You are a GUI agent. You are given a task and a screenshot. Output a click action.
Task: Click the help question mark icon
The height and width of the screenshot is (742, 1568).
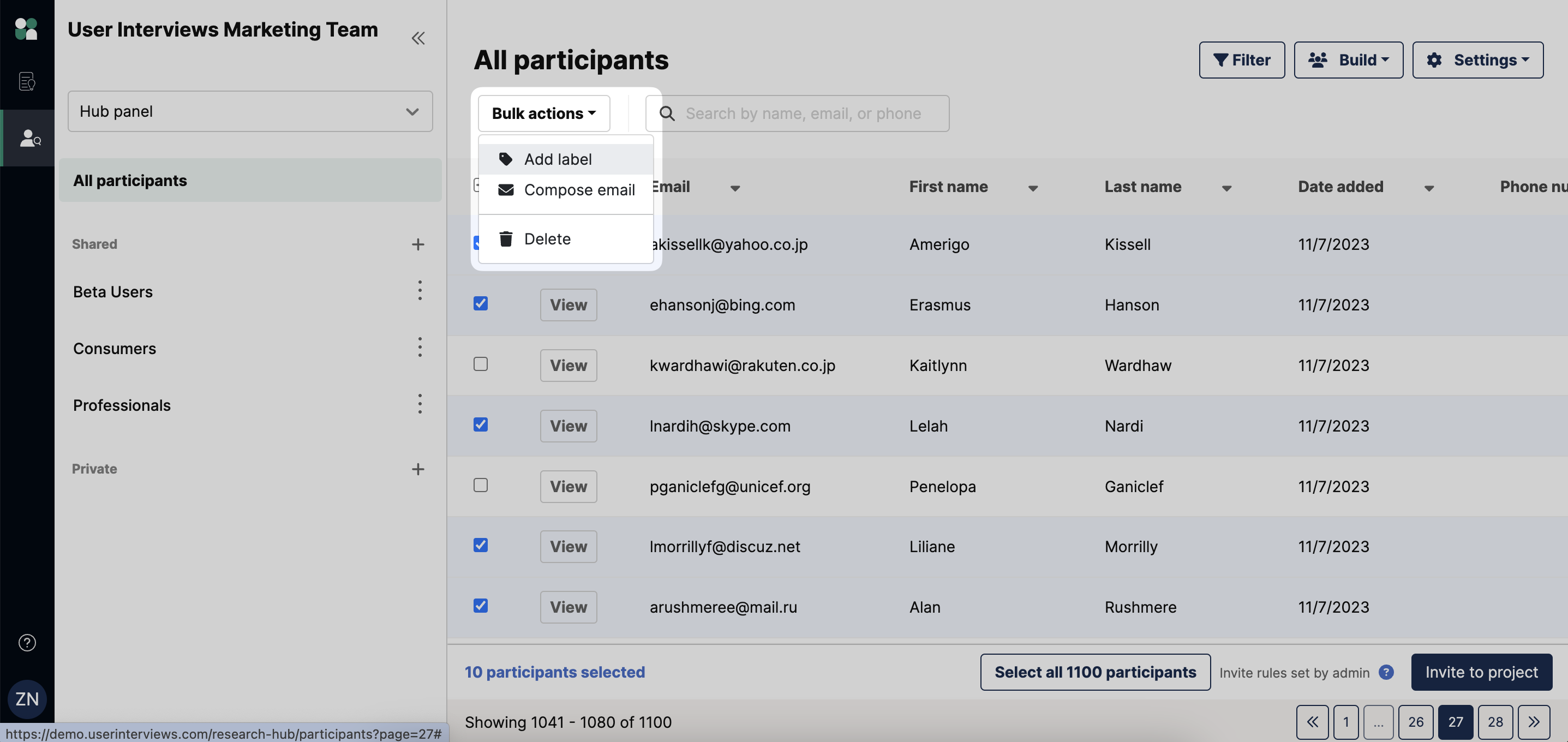[x=27, y=642]
